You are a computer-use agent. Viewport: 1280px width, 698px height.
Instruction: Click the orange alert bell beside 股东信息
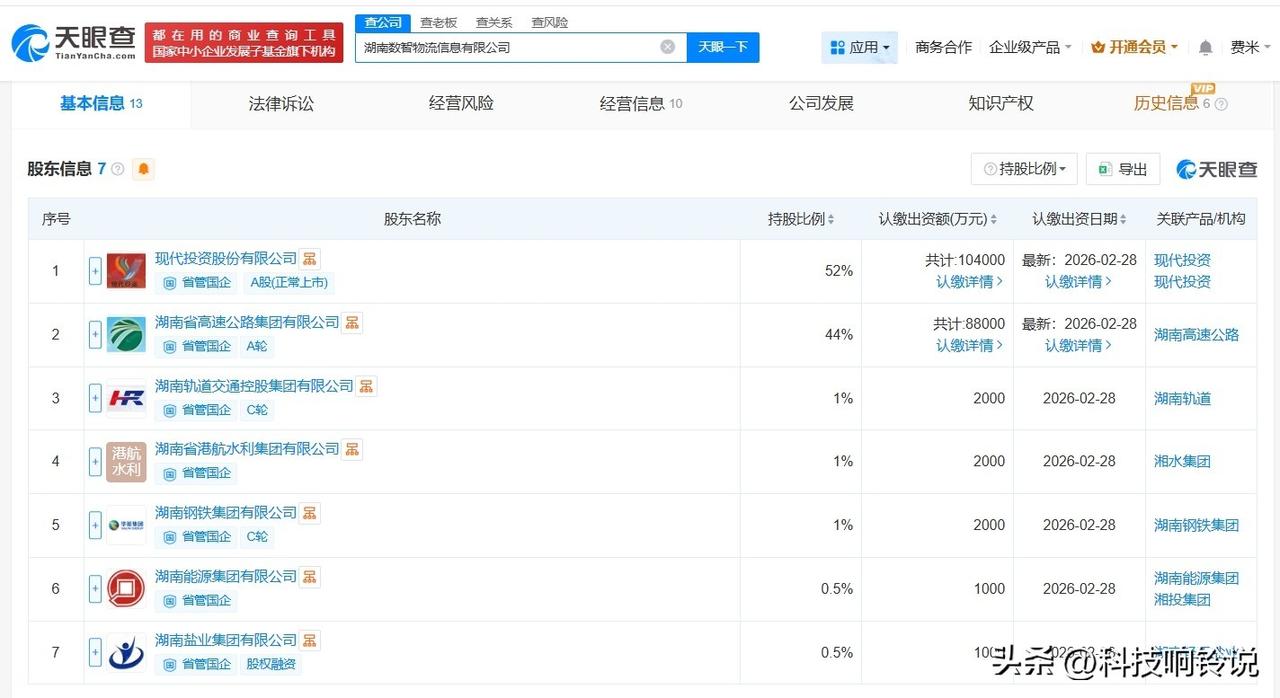pyautogui.click(x=144, y=169)
